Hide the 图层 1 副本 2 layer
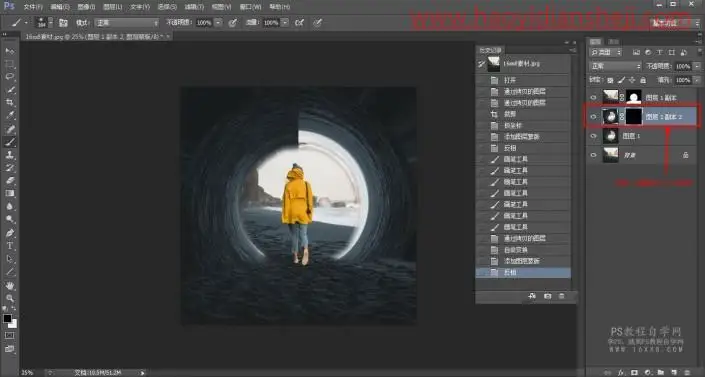Screen dimensions: 705x377 pyautogui.click(x=593, y=117)
